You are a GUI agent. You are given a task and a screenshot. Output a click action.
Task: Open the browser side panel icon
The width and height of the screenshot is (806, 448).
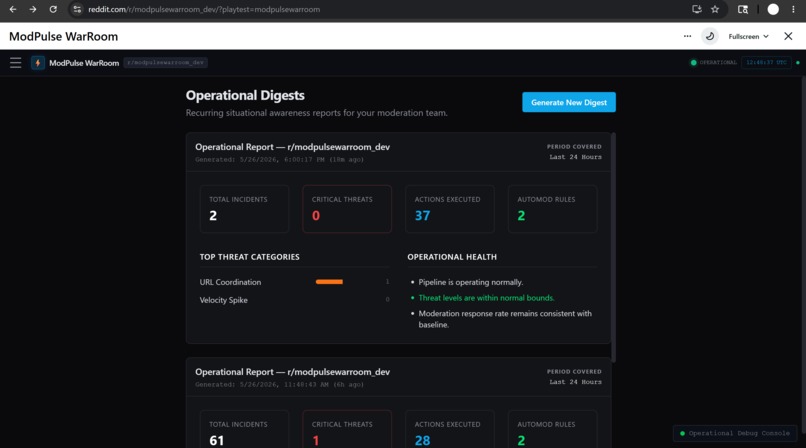(x=743, y=9)
